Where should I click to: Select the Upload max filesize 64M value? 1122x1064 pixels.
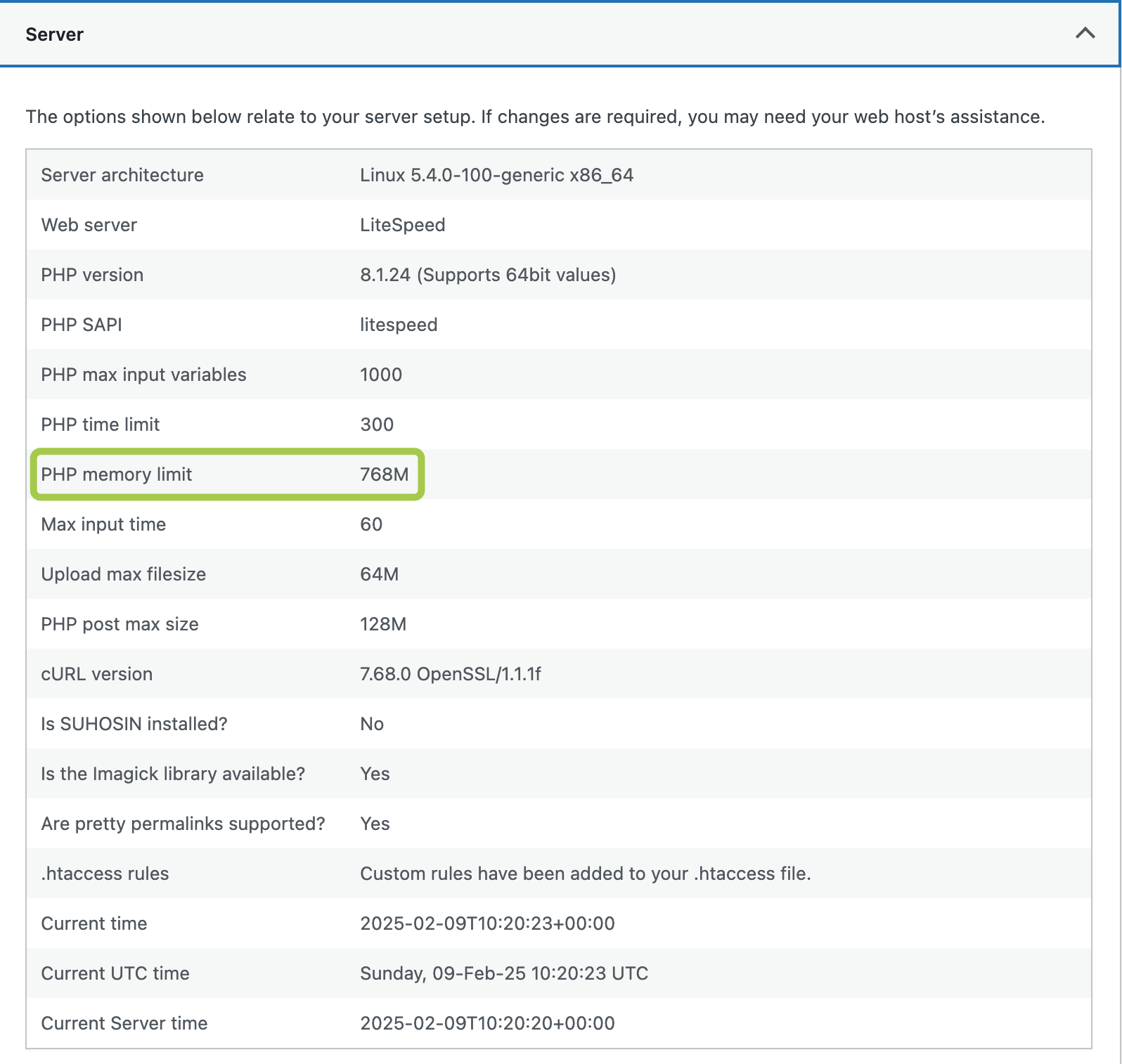(x=379, y=574)
